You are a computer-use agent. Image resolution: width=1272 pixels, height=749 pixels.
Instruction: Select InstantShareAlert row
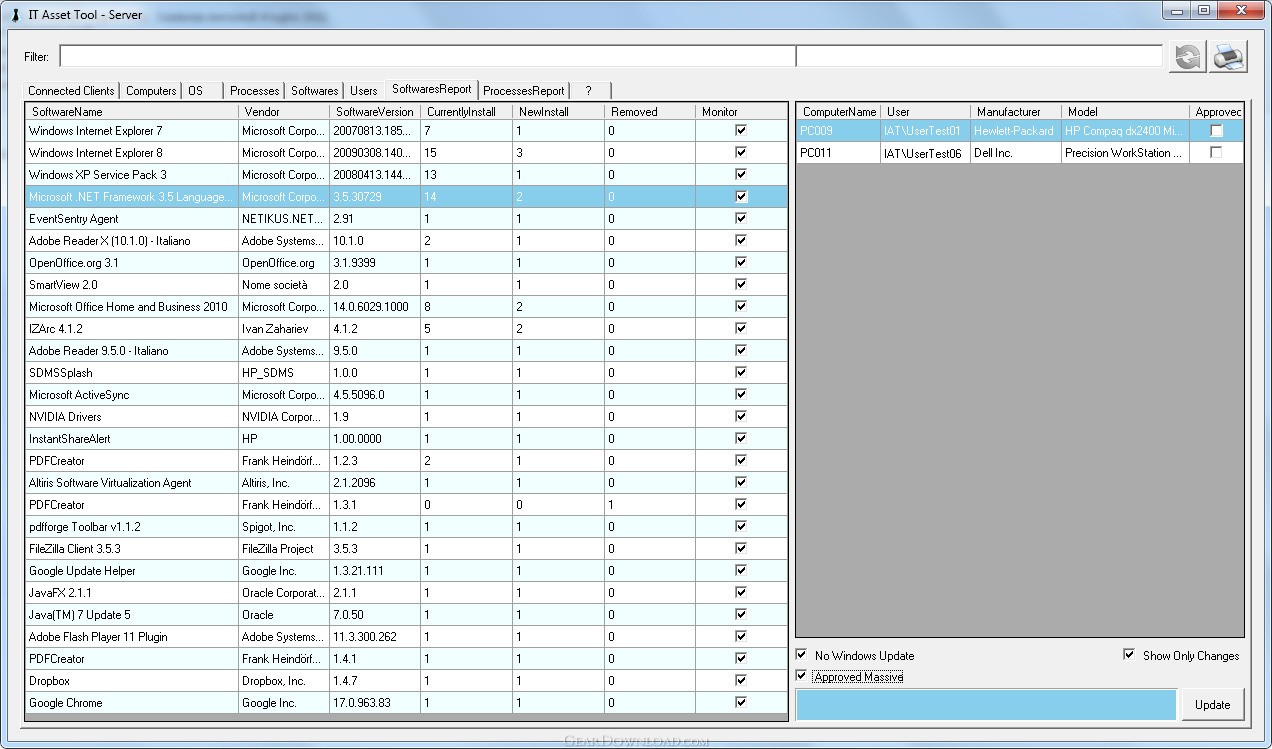coord(406,439)
